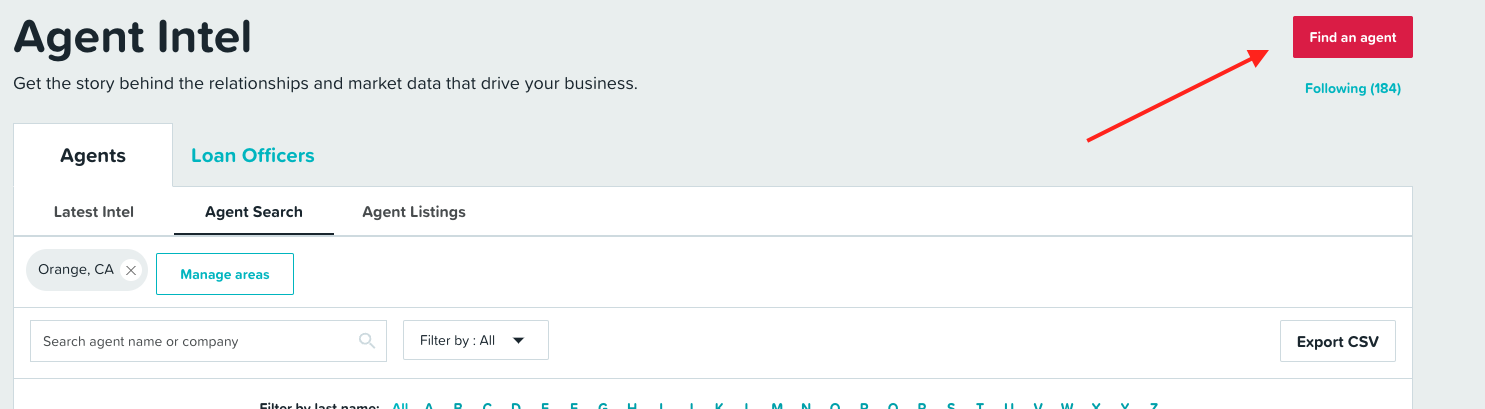Filter last names by letter Z

1154,406
